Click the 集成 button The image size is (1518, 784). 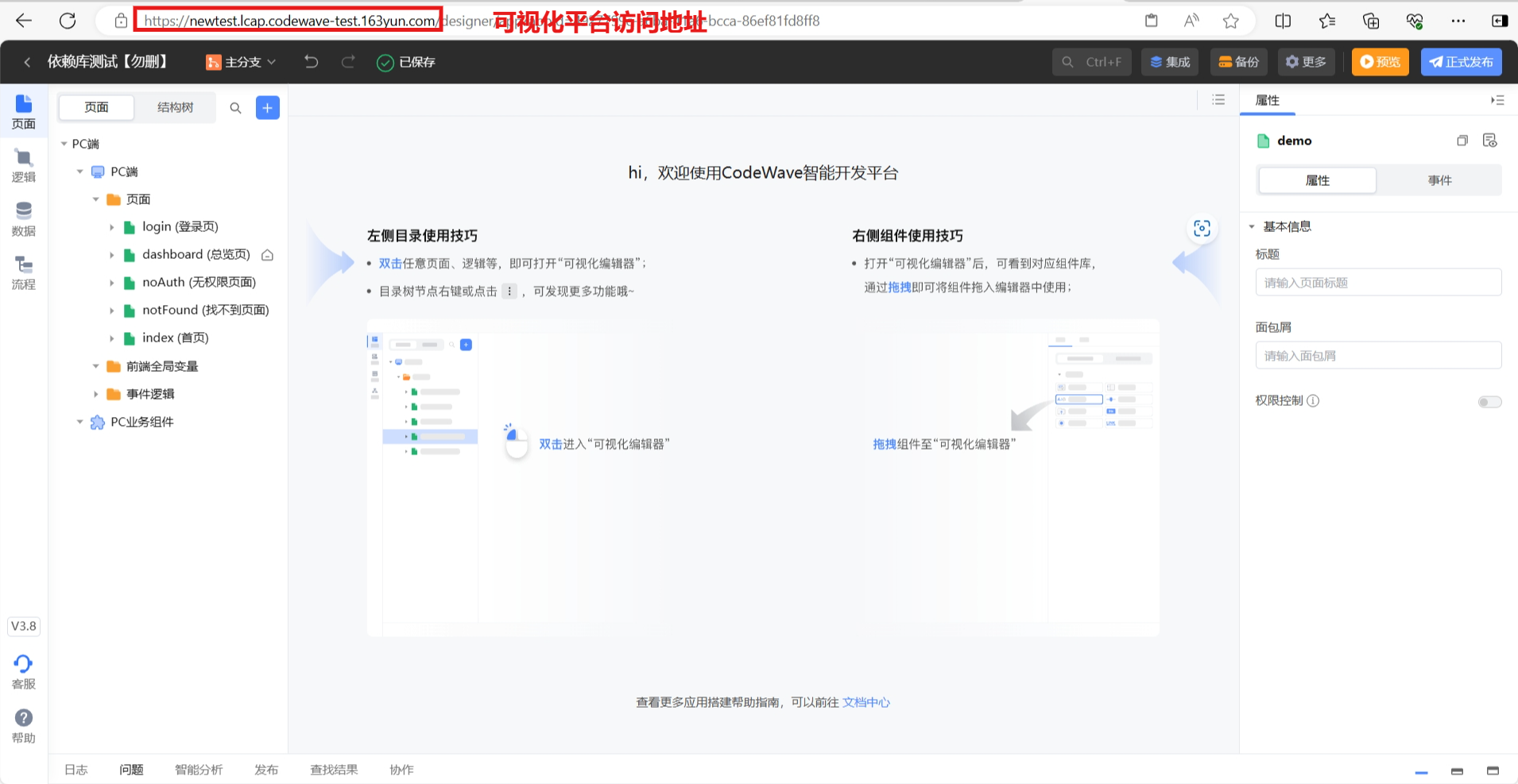point(1170,62)
